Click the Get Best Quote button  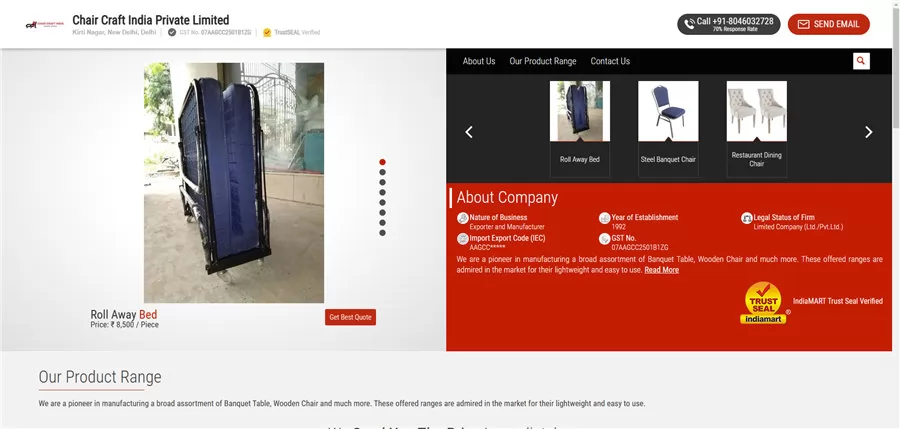pyautogui.click(x=350, y=317)
